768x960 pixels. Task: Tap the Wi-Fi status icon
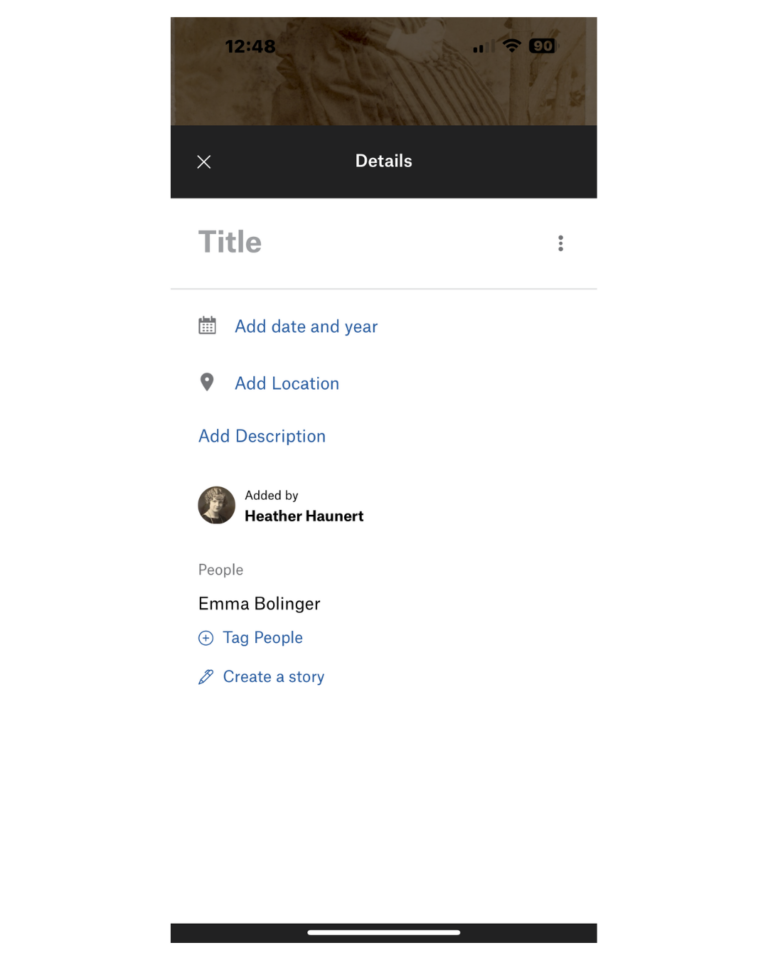[511, 45]
